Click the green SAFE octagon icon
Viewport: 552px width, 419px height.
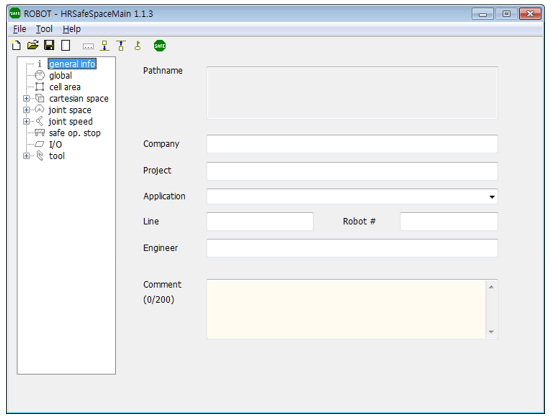pyautogui.click(x=160, y=45)
